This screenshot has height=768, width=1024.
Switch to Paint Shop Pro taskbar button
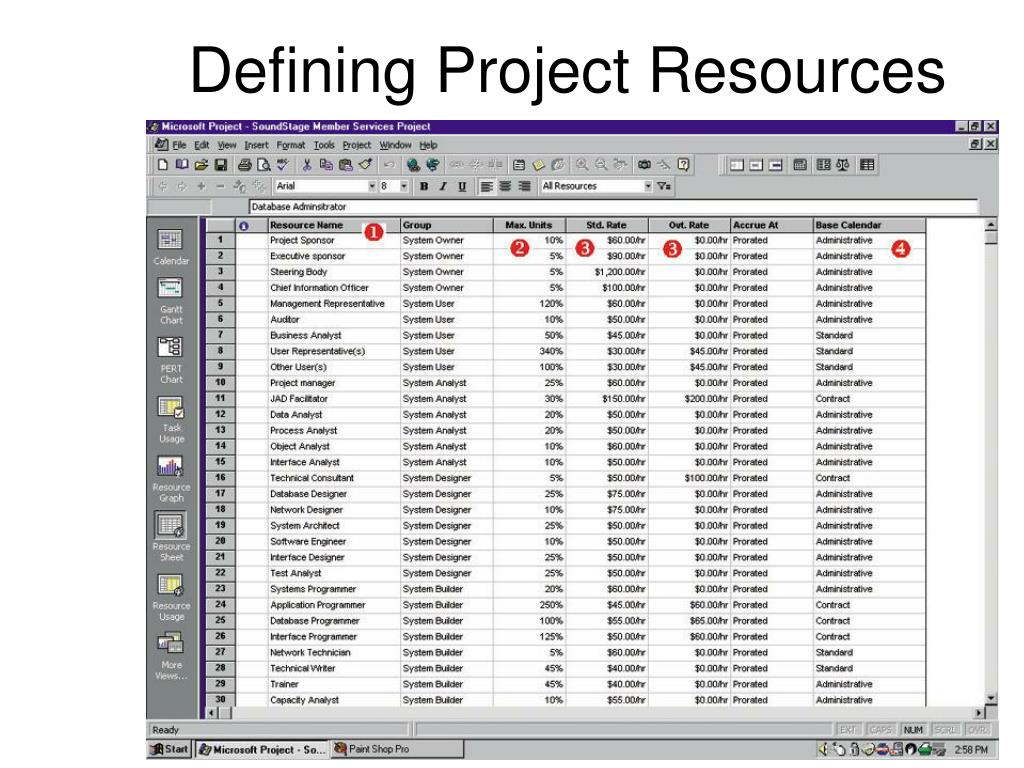click(x=397, y=749)
